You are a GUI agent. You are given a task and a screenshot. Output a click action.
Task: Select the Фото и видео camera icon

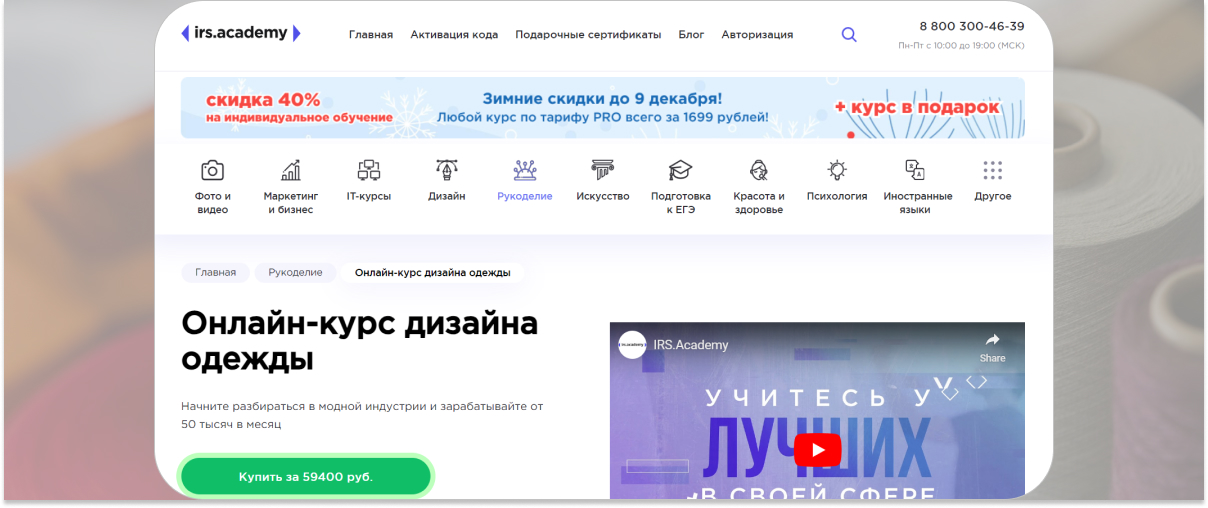pos(212,169)
